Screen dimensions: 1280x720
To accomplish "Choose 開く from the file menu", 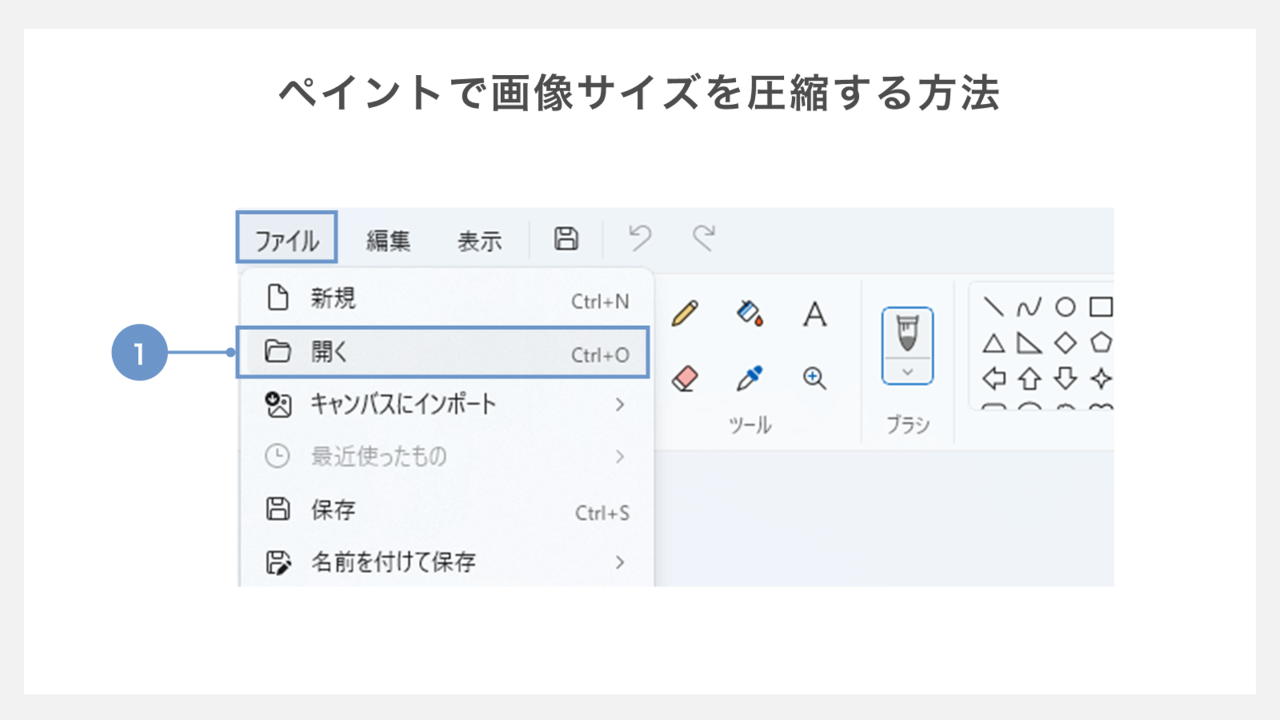I will coord(443,351).
